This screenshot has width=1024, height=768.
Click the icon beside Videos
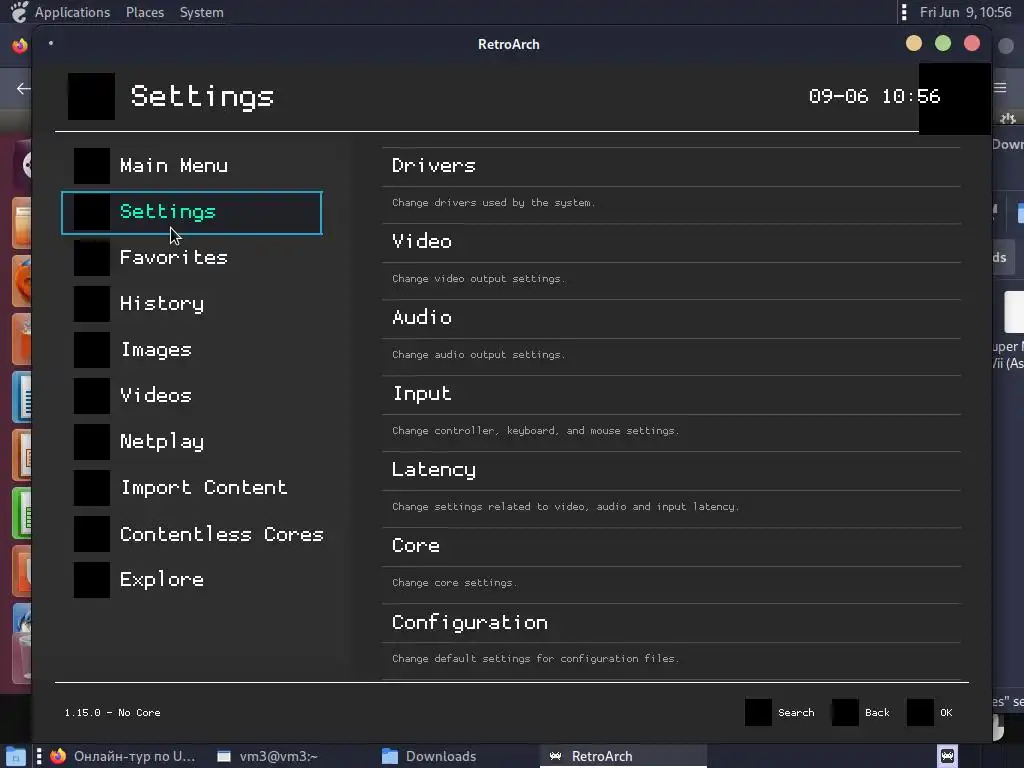coord(91,396)
